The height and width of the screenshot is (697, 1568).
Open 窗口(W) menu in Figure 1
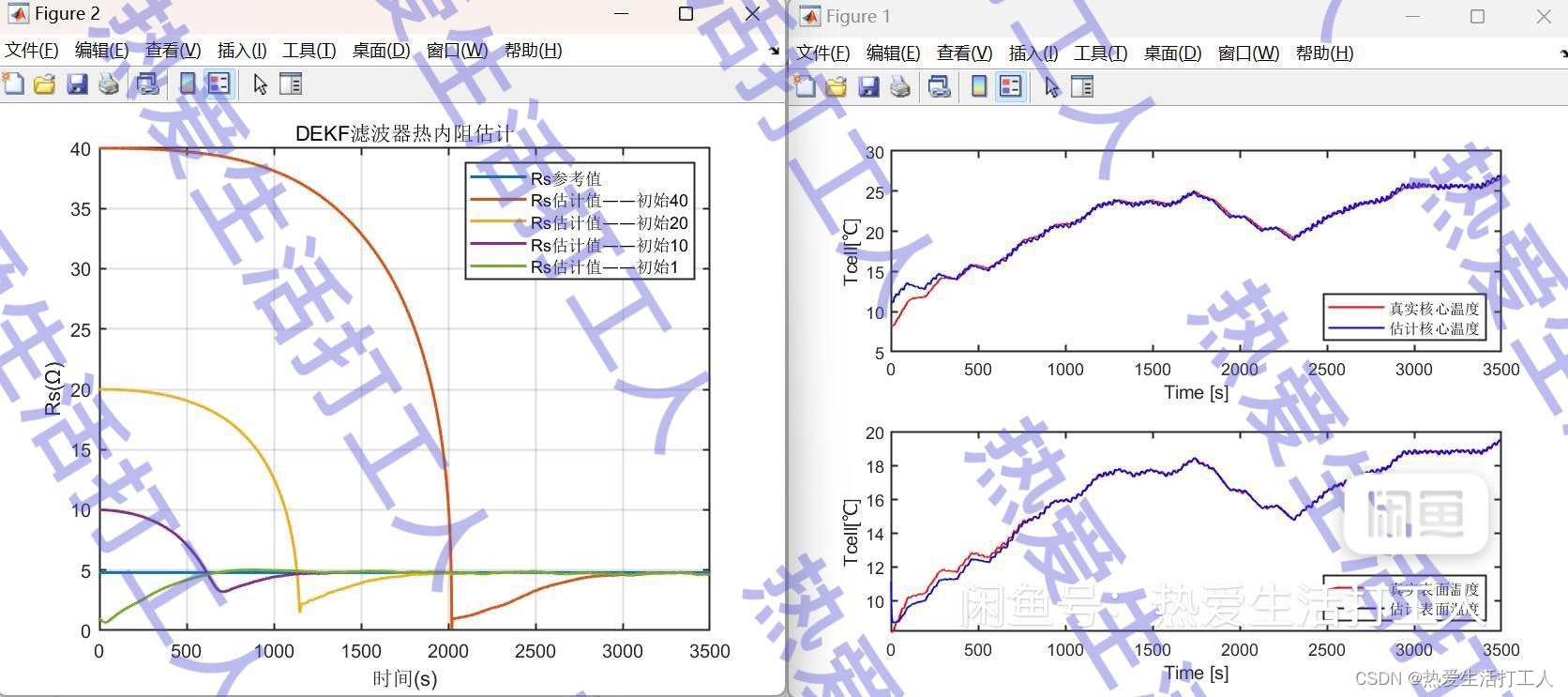coord(1248,53)
